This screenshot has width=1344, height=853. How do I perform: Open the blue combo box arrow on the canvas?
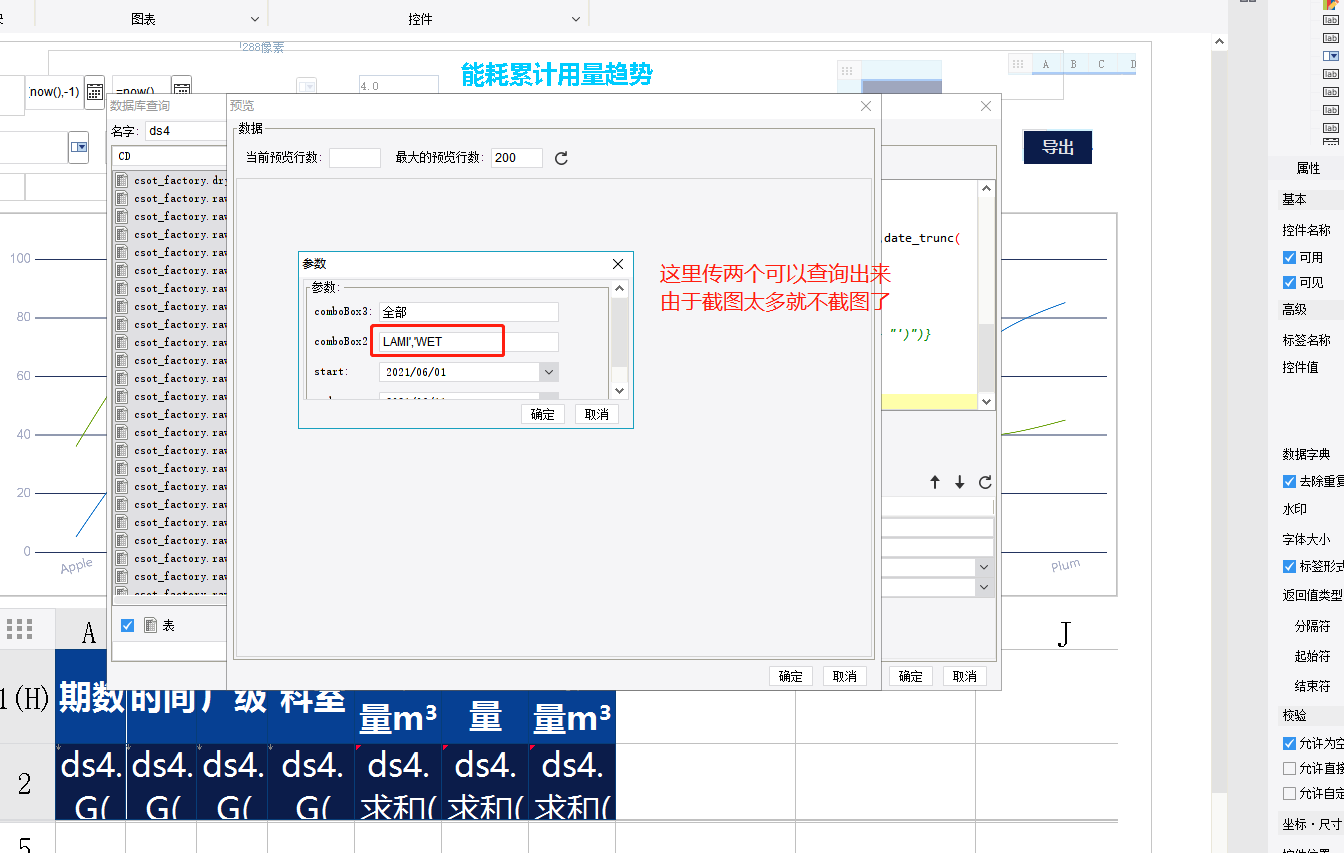[79, 148]
